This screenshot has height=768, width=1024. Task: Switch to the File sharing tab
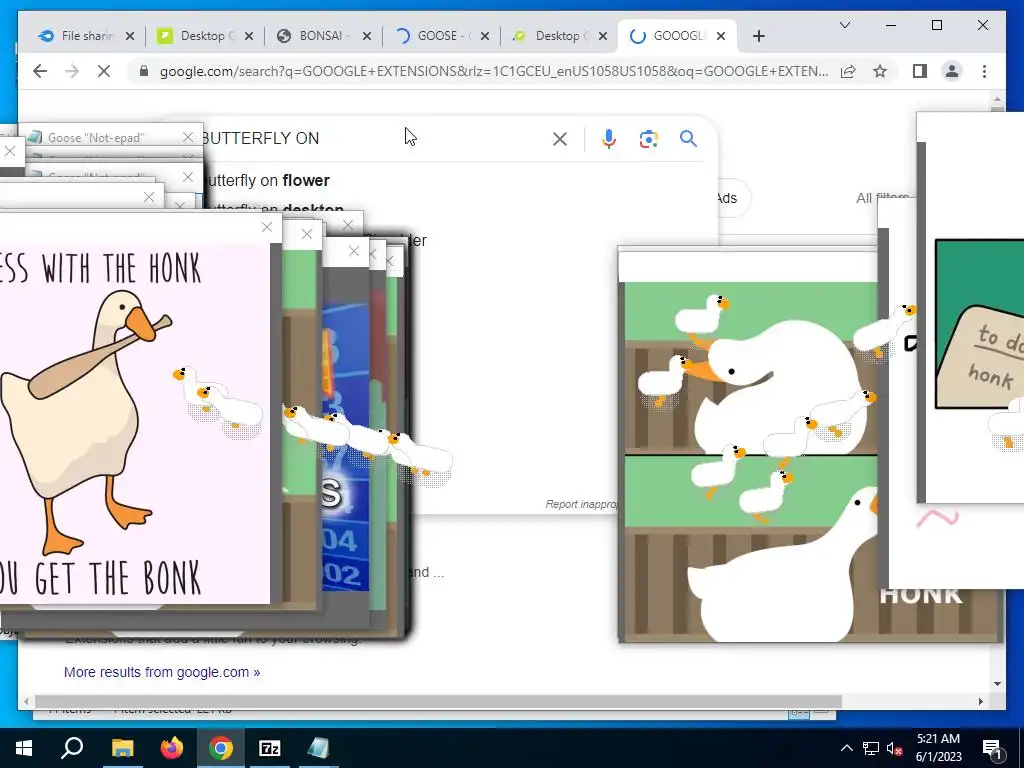click(77, 36)
